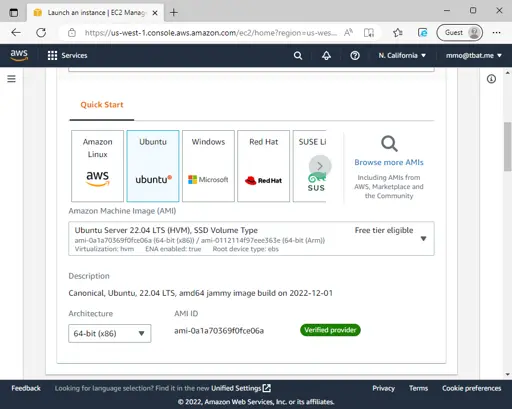512x409 pixels.
Task: Click the immersive reader icon
Action: click(x=369, y=33)
